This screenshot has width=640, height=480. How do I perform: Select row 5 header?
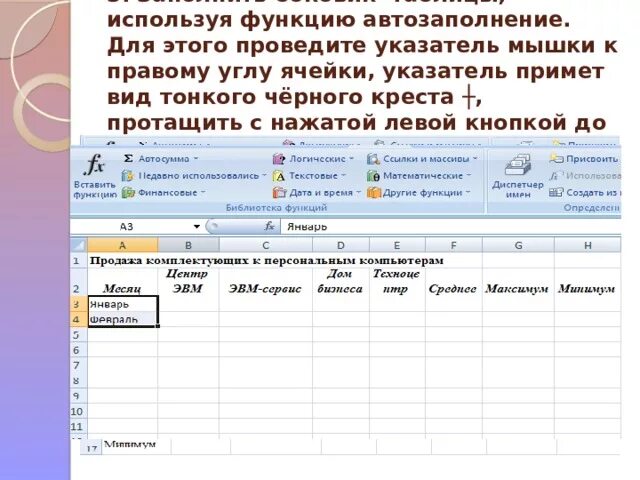[x=79, y=335]
